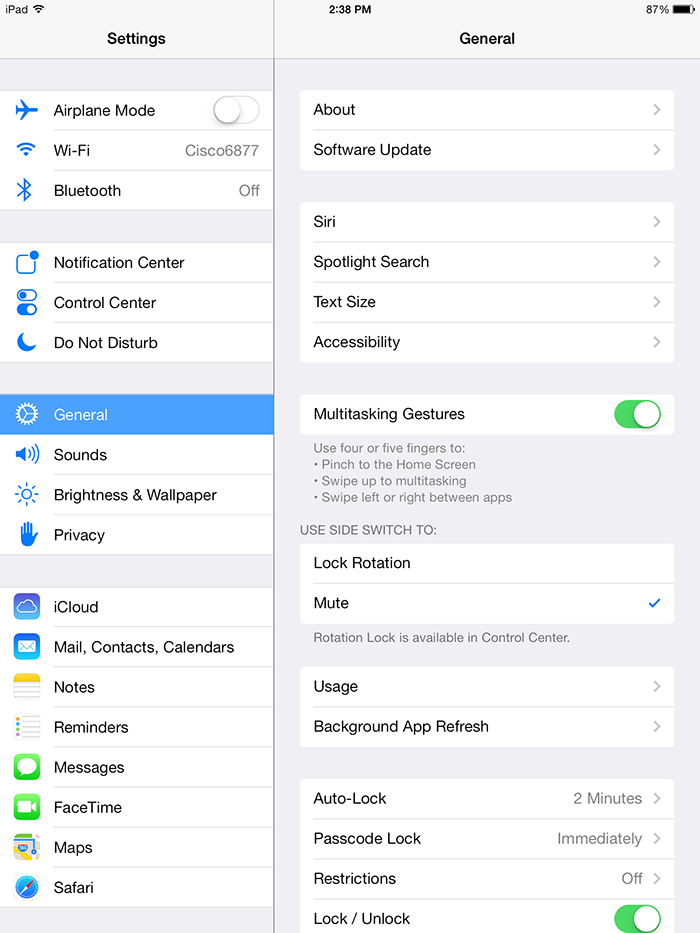Open Passcode Lock Immediately setting

[x=487, y=838]
